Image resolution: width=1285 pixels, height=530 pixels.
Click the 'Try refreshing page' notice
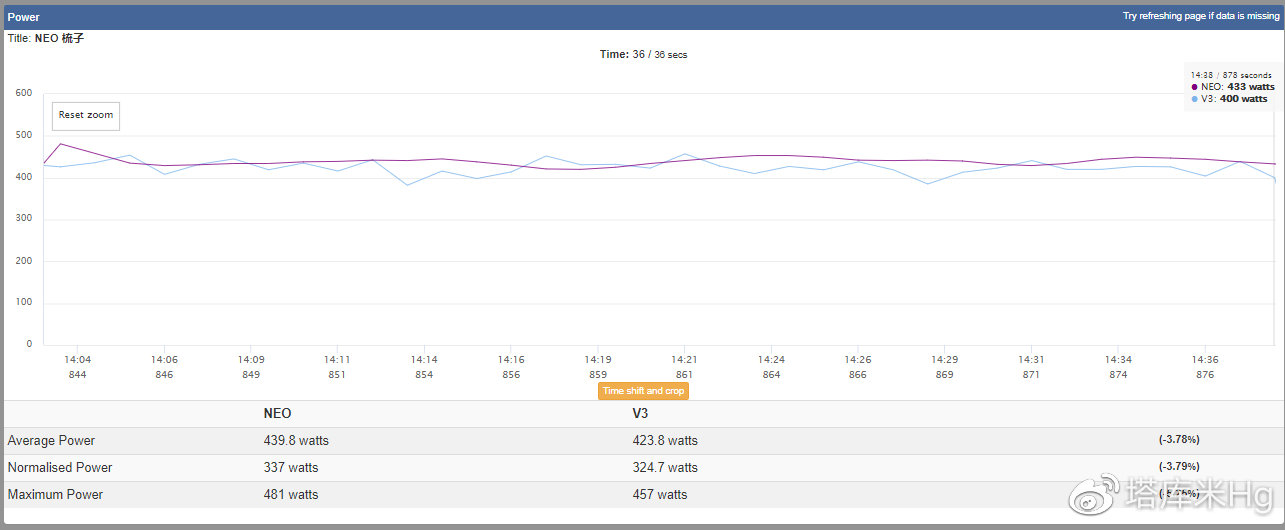click(1200, 16)
